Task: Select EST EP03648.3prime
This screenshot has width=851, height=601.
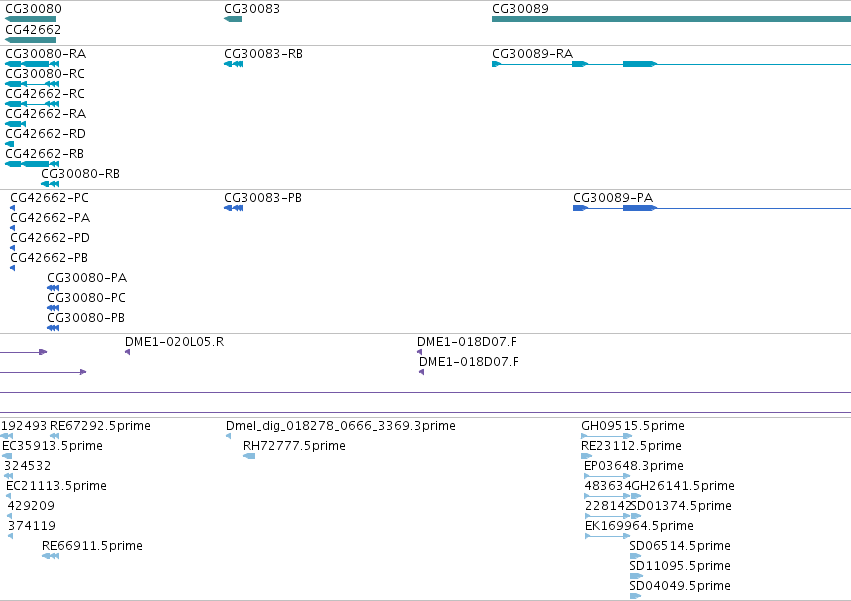Action: click(x=633, y=466)
